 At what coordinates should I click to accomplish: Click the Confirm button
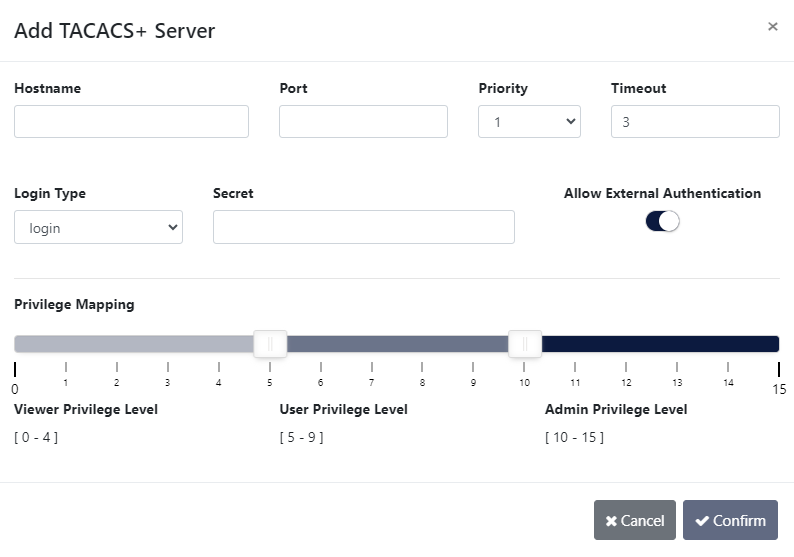[x=730, y=520]
